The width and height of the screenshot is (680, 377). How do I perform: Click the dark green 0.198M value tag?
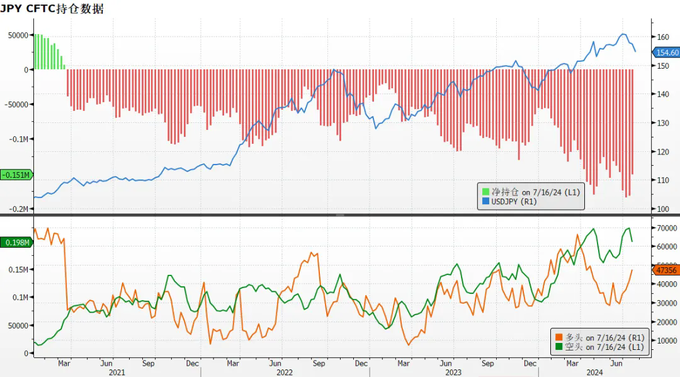pos(16,242)
